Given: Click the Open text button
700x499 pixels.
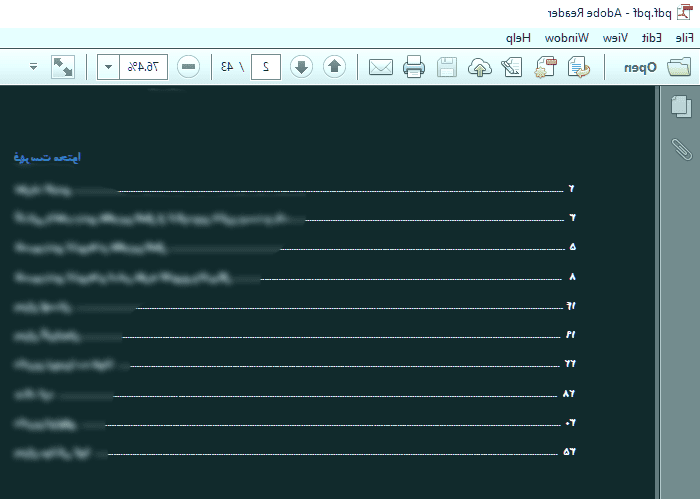Looking at the screenshot, I should click(640, 67).
